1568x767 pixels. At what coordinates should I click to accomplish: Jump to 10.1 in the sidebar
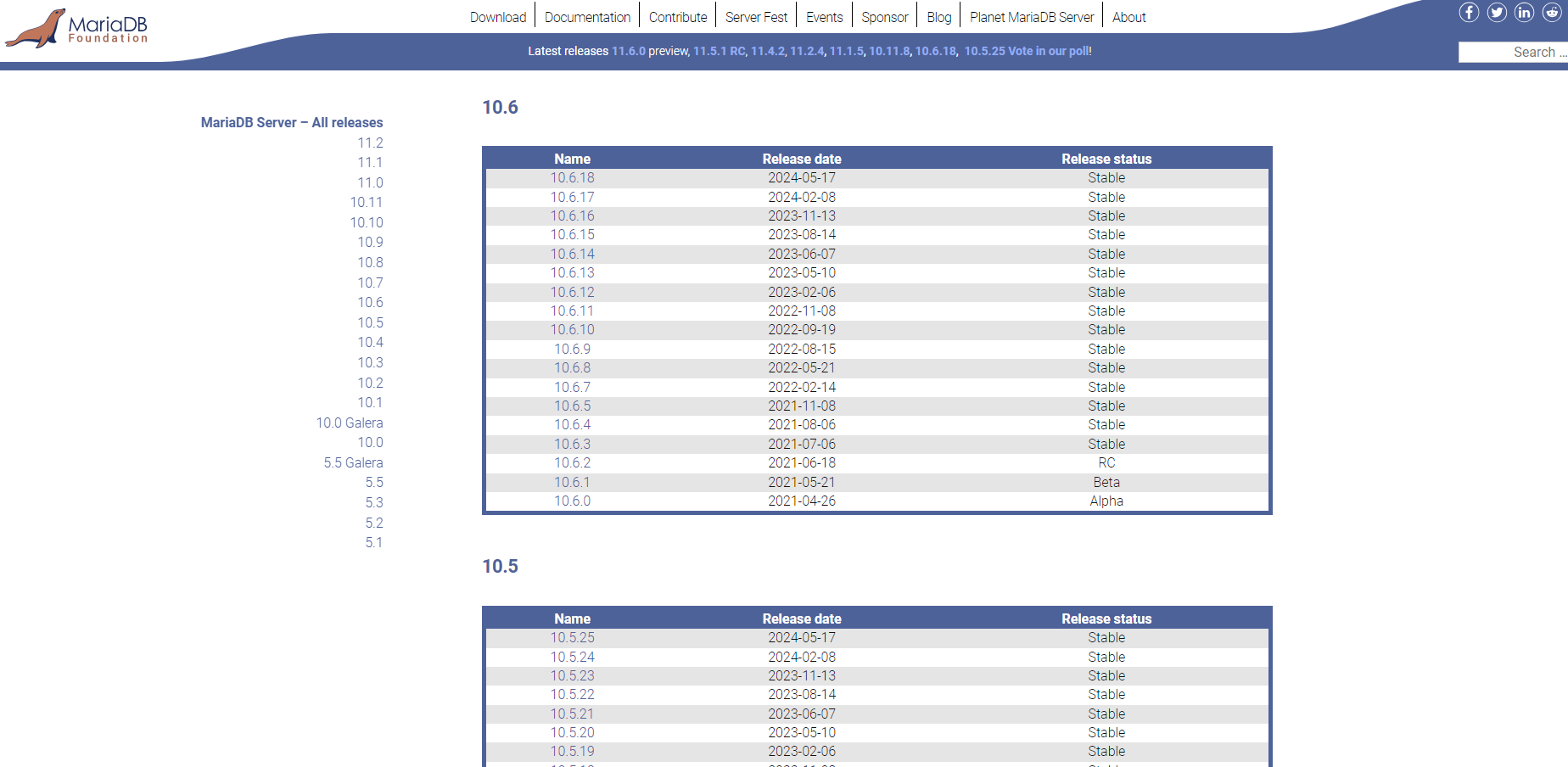[370, 402]
